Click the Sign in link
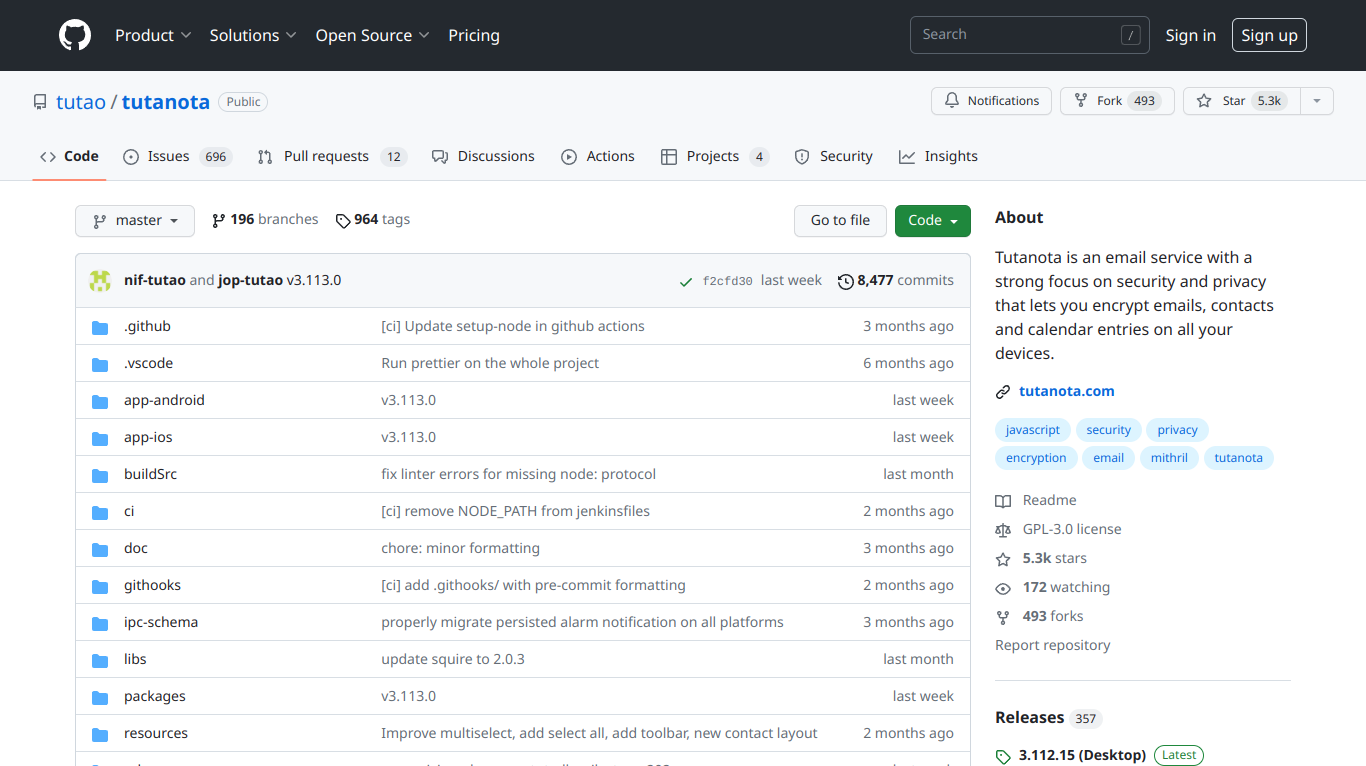 point(1191,35)
